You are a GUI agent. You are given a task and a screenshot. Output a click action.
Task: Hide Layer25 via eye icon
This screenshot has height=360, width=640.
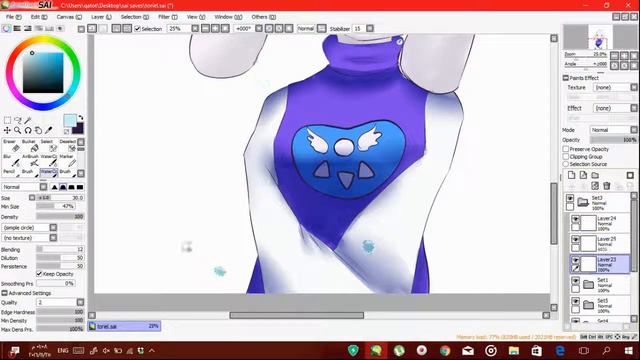576,240
